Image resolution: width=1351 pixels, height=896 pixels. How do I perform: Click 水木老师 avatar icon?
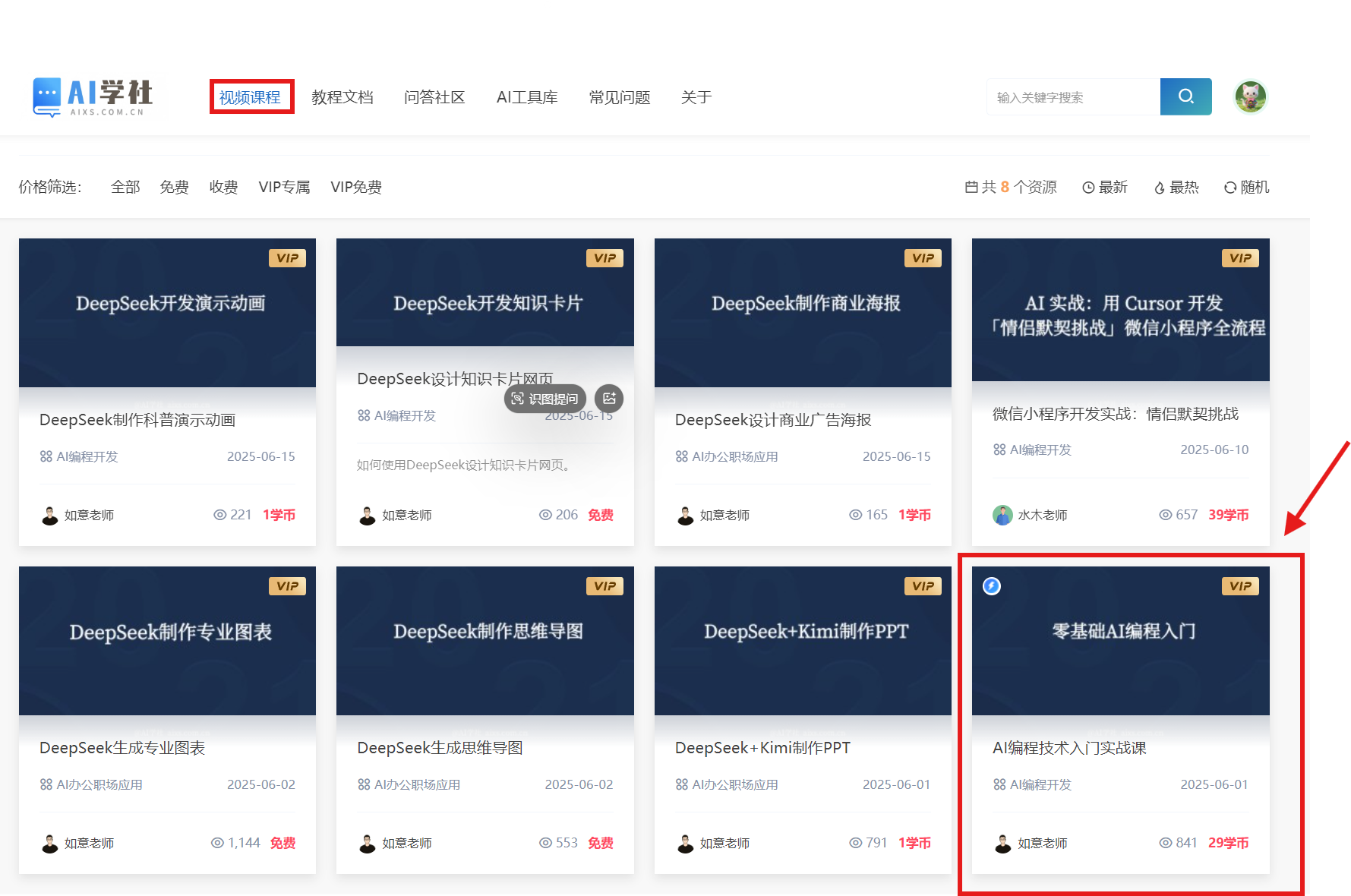tap(1002, 515)
